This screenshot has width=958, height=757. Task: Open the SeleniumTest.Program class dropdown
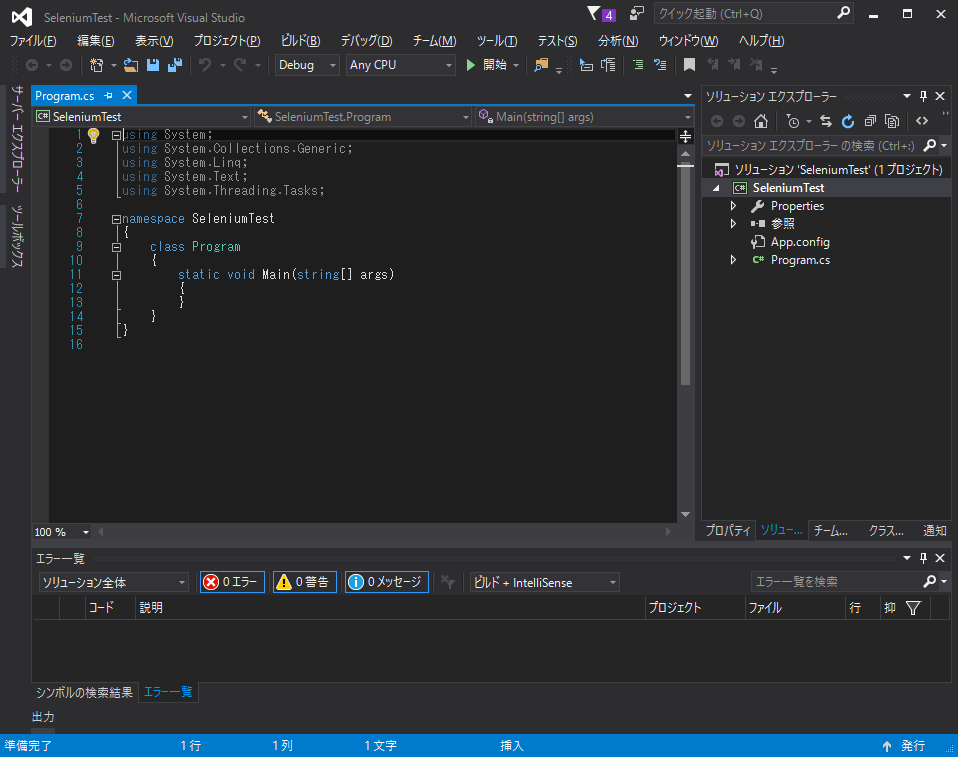363,117
